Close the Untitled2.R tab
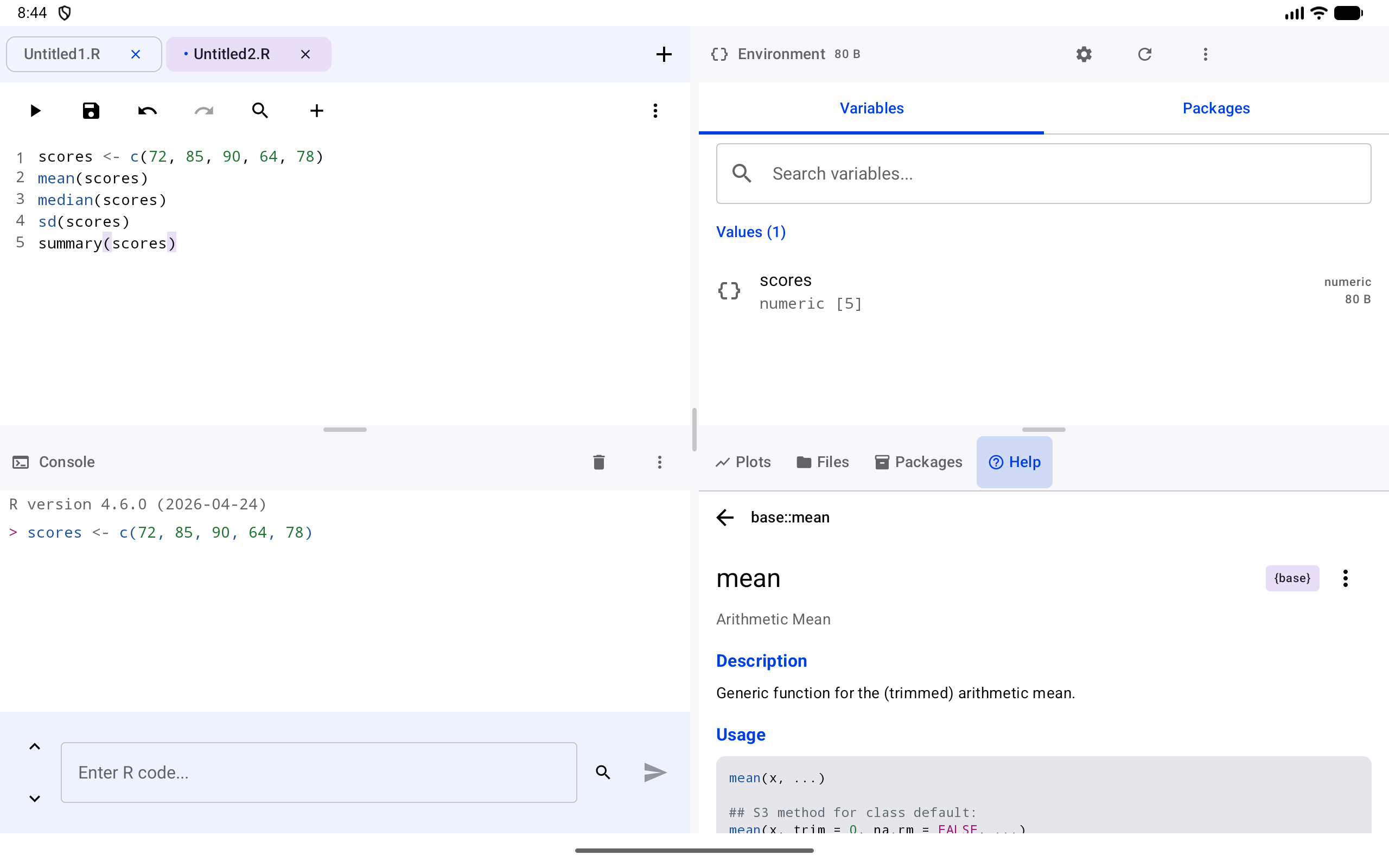The width and height of the screenshot is (1389, 868). point(305,55)
